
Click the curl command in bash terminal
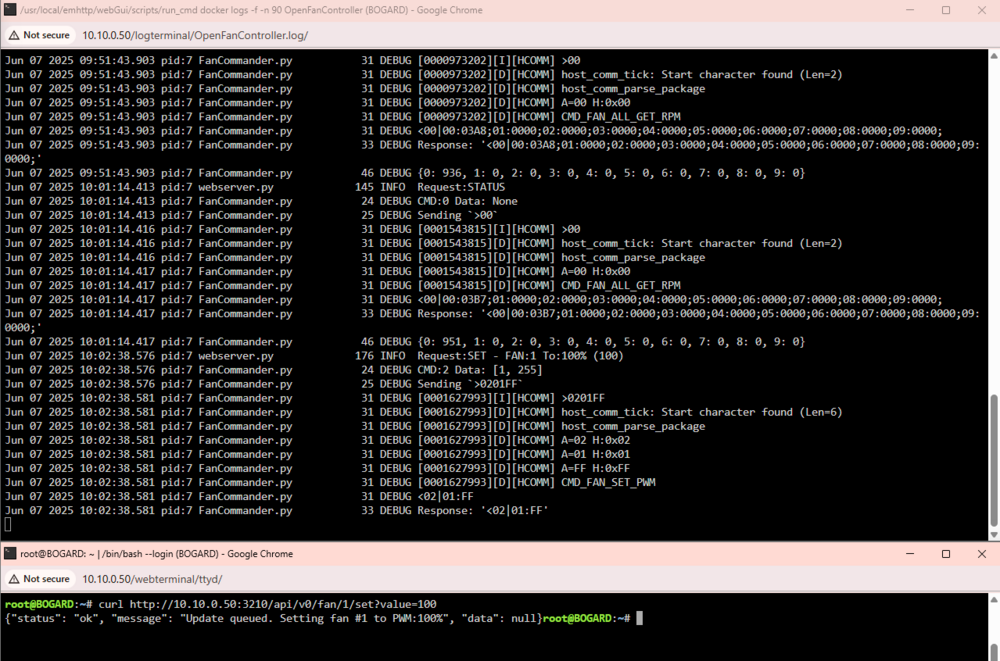click(267, 604)
